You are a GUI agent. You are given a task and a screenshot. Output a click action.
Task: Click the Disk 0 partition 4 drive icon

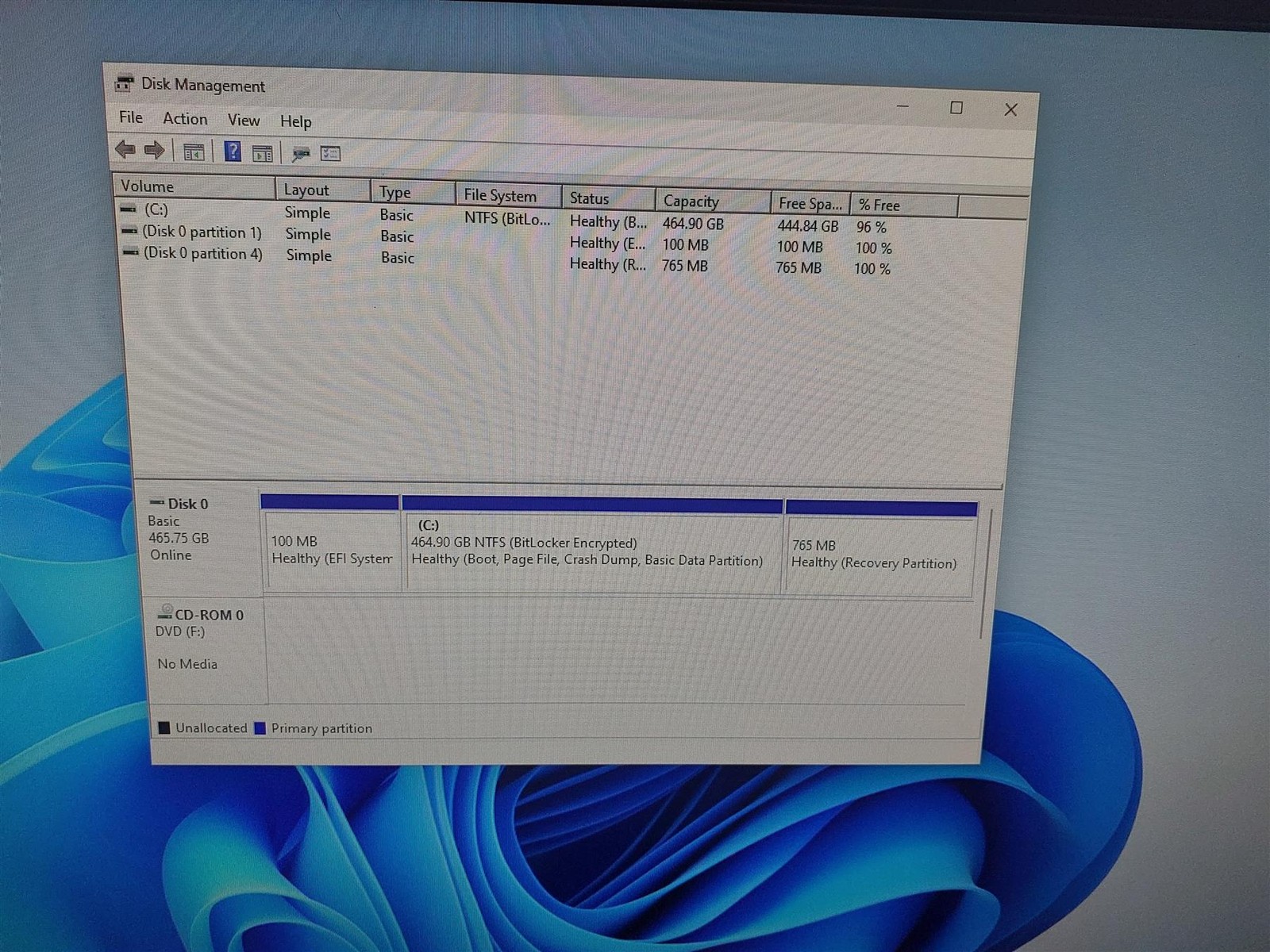tap(130, 251)
